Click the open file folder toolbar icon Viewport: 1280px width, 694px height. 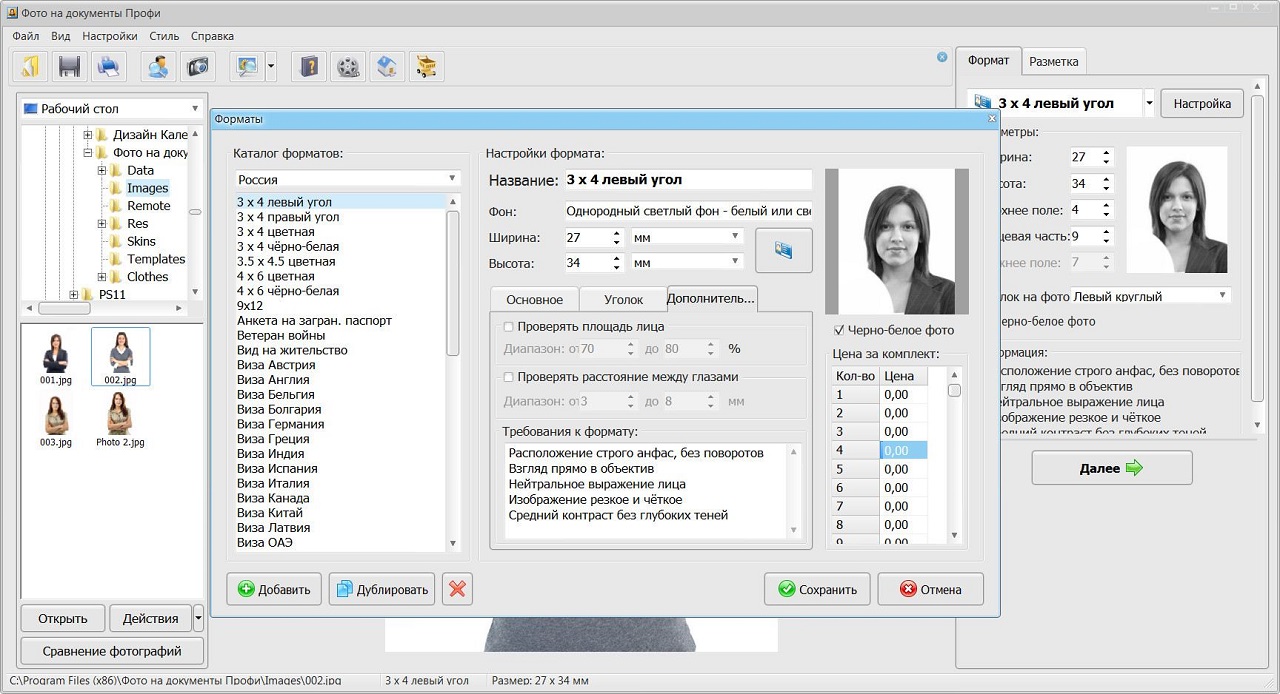coord(31,66)
